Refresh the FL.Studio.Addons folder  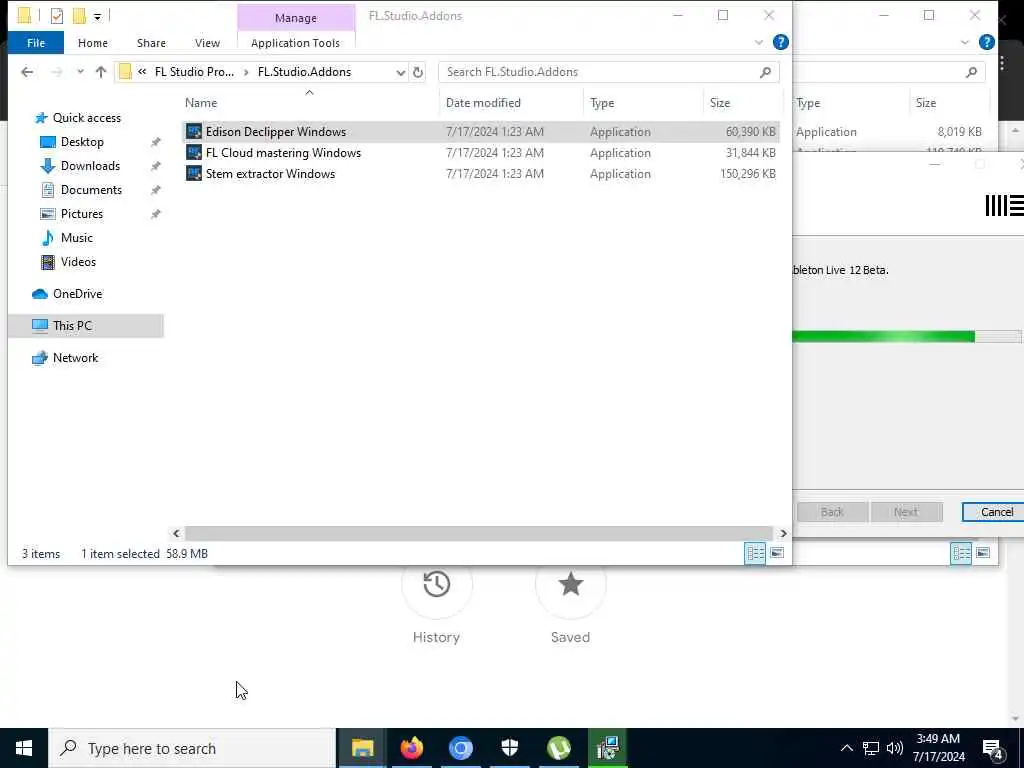tap(418, 72)
